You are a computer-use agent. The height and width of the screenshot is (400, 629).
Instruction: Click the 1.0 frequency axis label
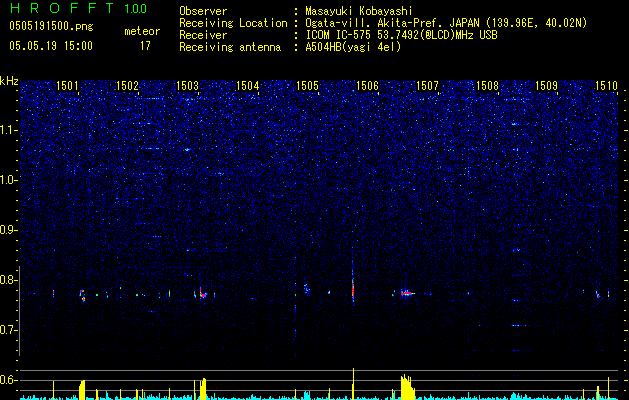point(9,180)
